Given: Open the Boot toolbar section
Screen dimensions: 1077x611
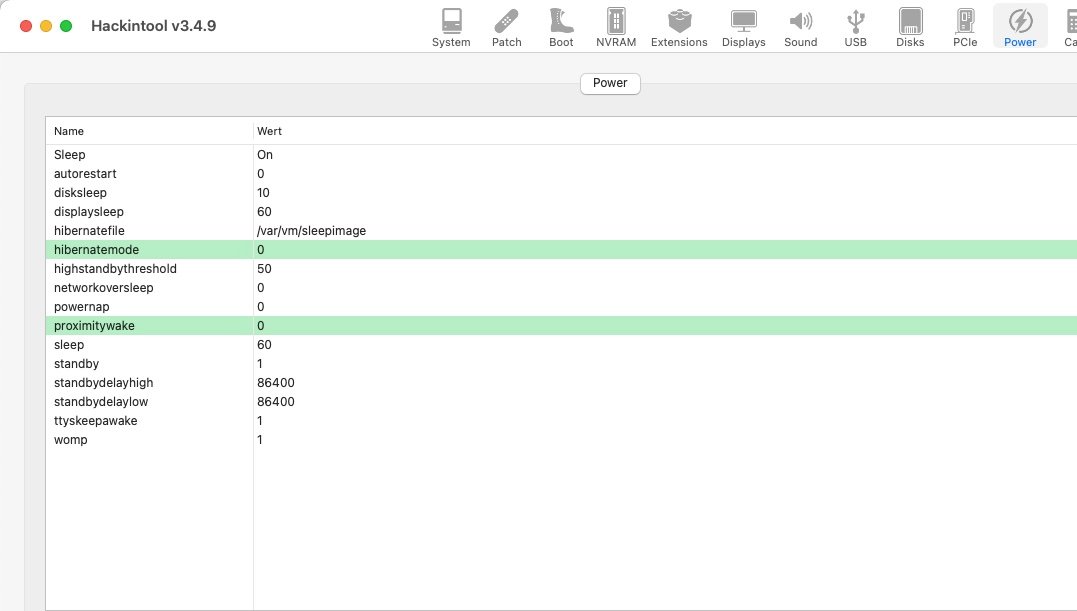Looking at the screenshot, I should (561, 27).
